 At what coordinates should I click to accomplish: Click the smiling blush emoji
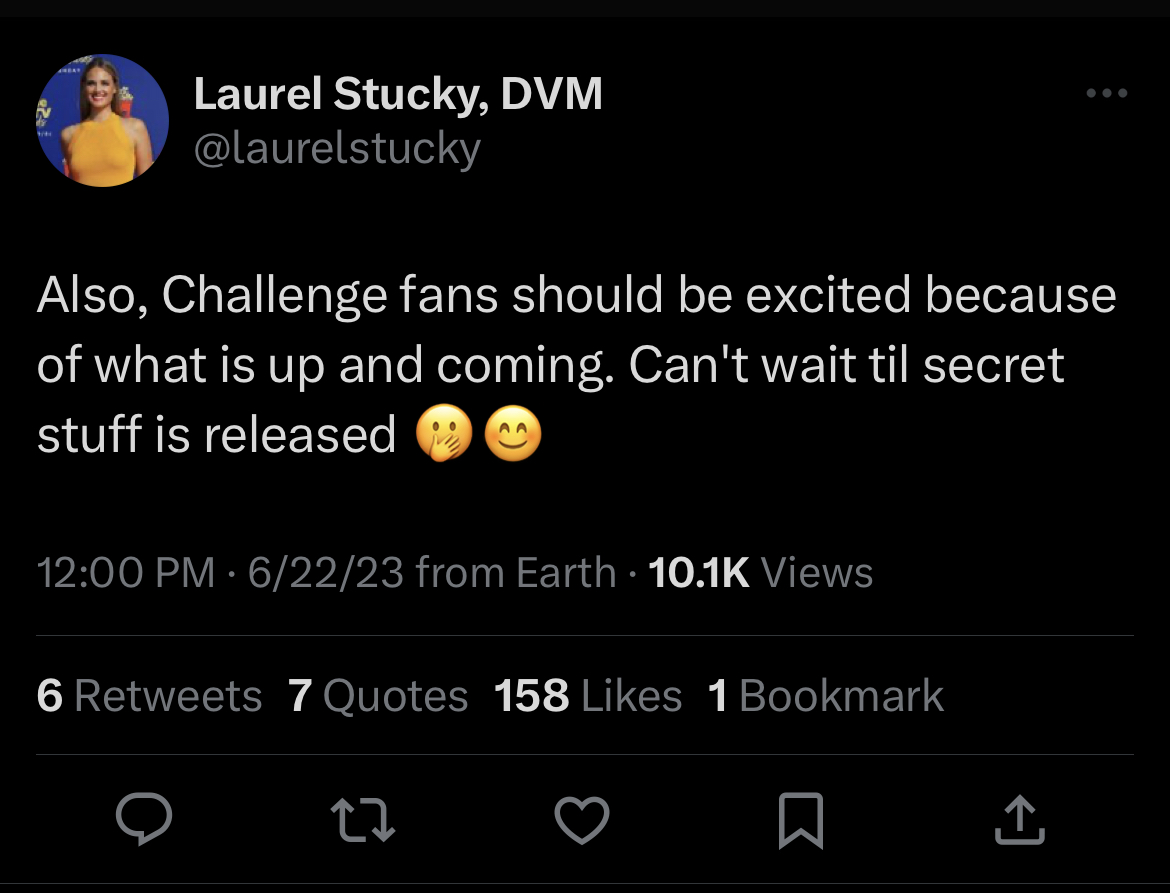point(513,433)
